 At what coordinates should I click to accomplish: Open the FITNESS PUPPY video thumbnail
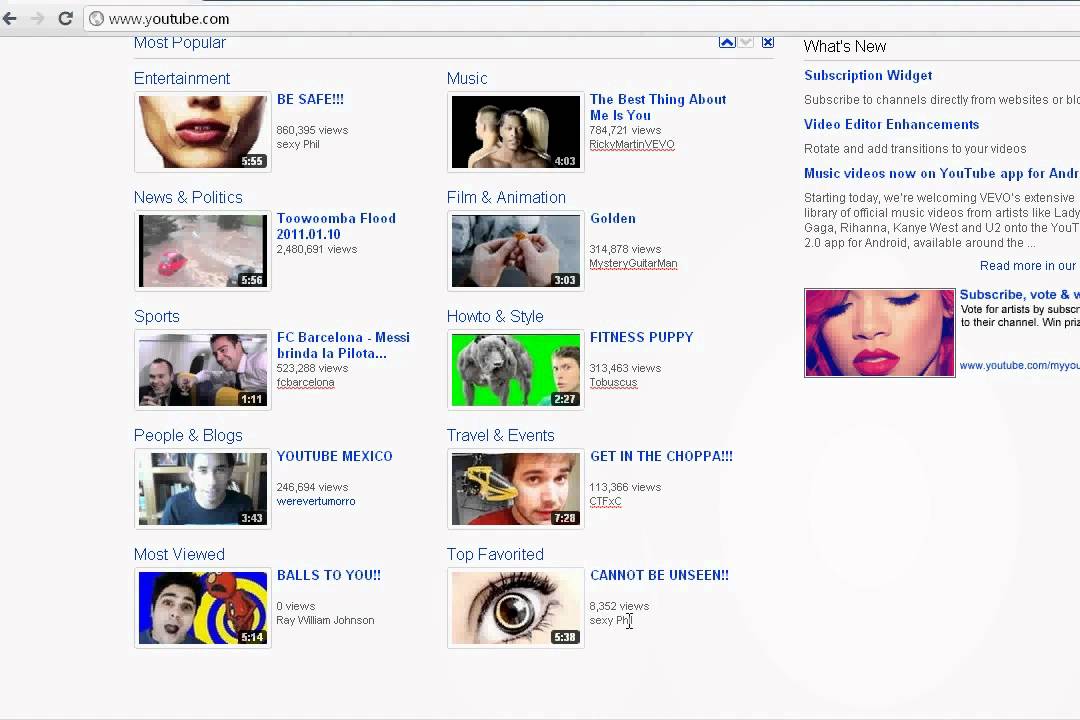click(516, 370)
